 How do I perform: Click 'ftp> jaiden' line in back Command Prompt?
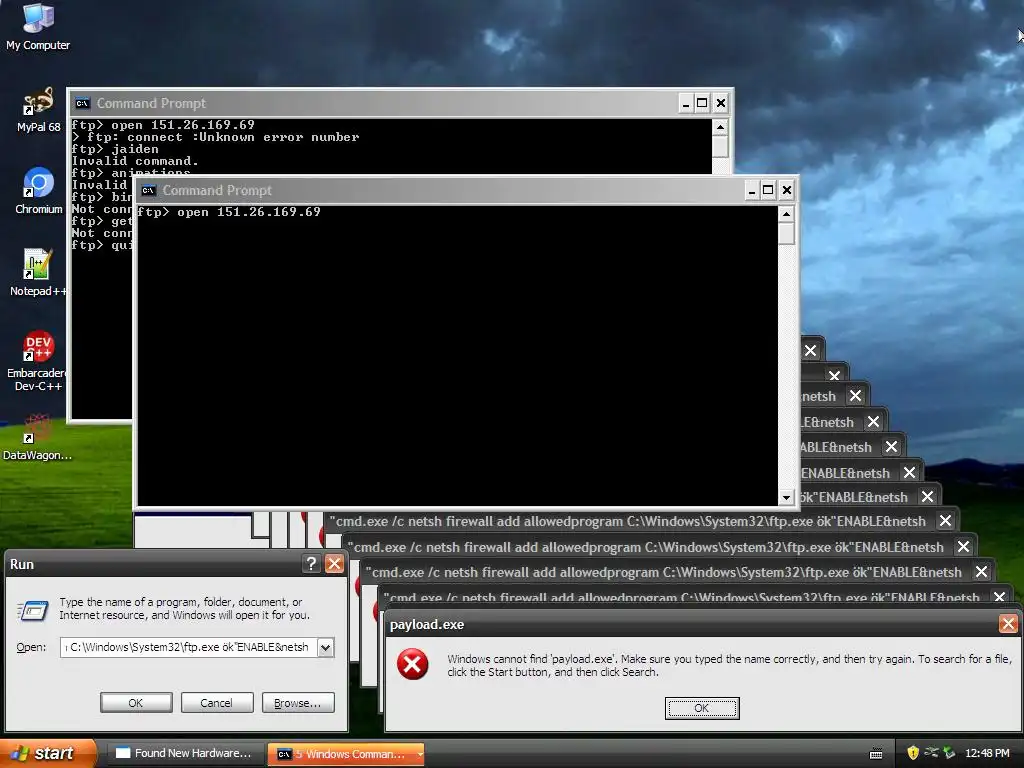(x=115, y=149)
